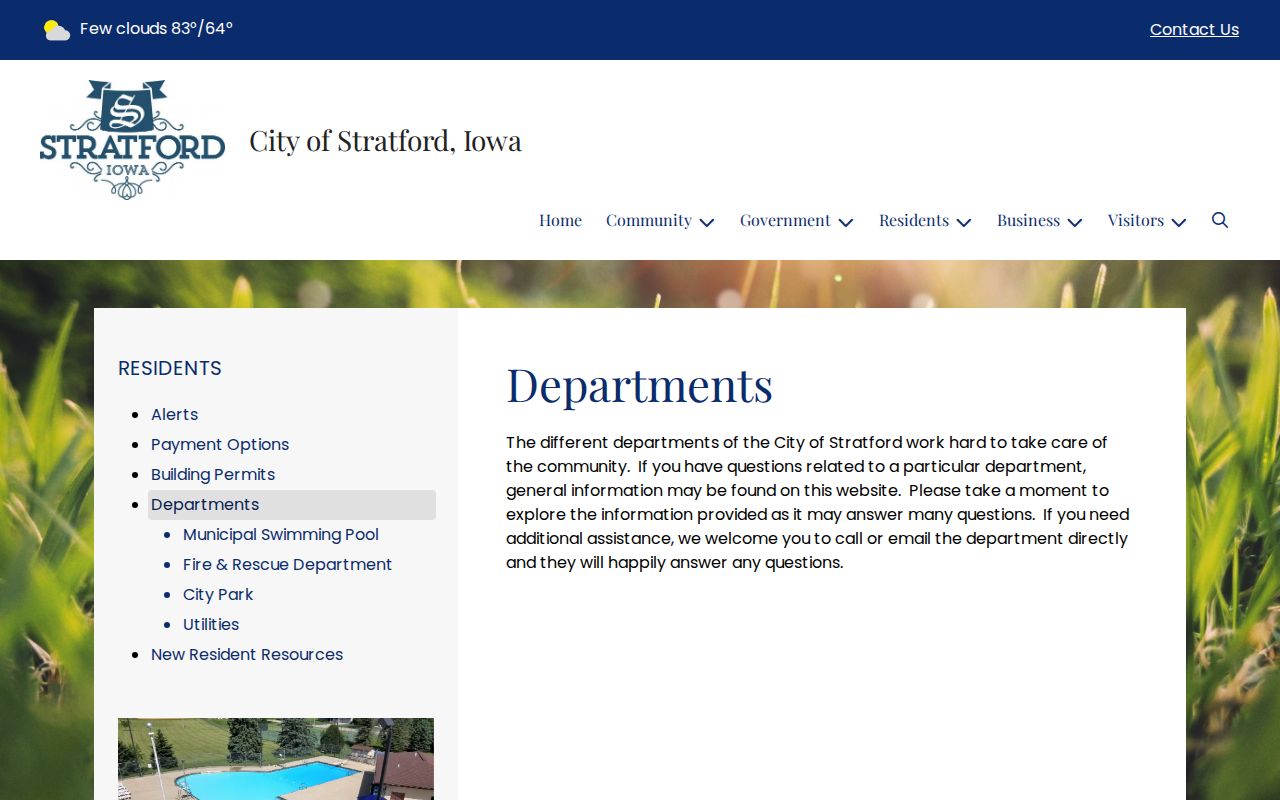The image size is (1280, 800).
Task: Open the Municipal Swimming Pool page
Action: [x=281, y=534]
